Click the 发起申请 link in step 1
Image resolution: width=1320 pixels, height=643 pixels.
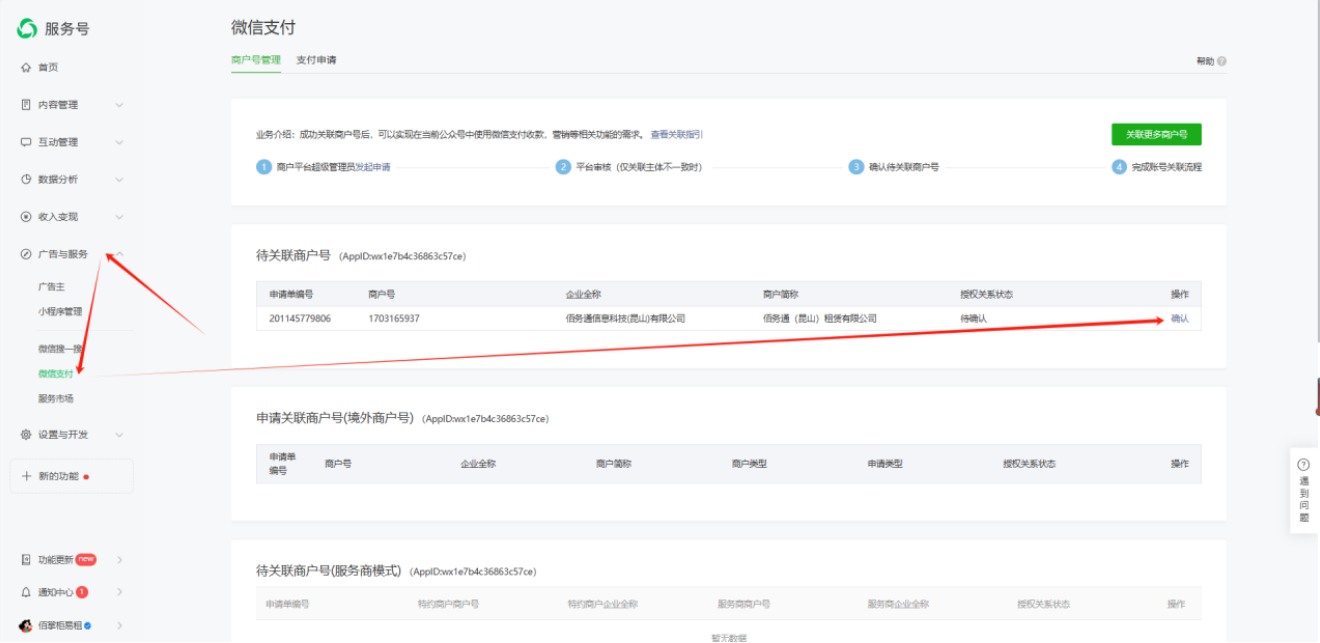click(x=373, y=167)
